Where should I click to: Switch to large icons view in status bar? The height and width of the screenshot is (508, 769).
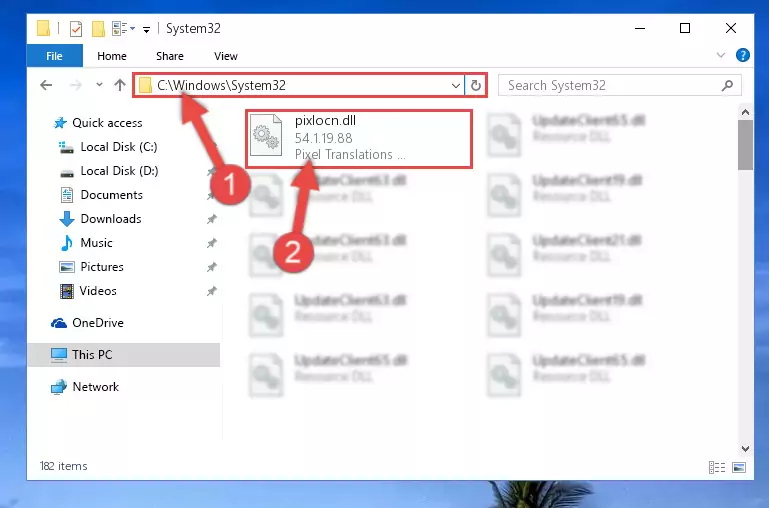tap(739, 467)
